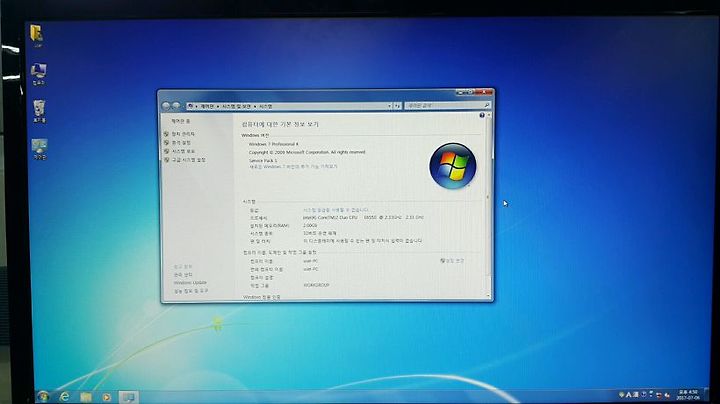Screen dimensions: 720x404
Task: Open the clock and date in tray
Action: click(x=687, y=395)
